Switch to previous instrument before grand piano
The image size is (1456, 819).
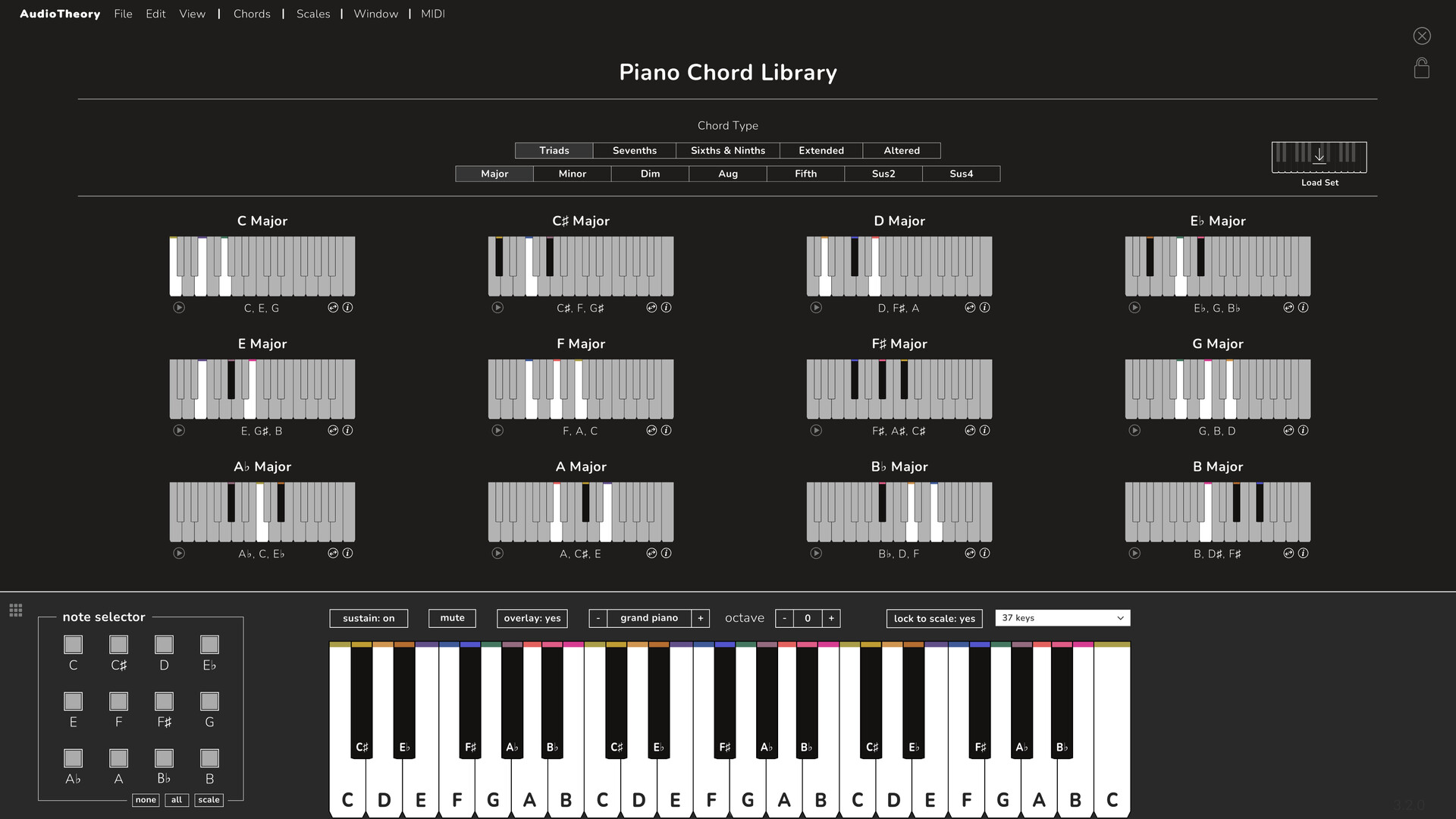click(x=598, y=619)
